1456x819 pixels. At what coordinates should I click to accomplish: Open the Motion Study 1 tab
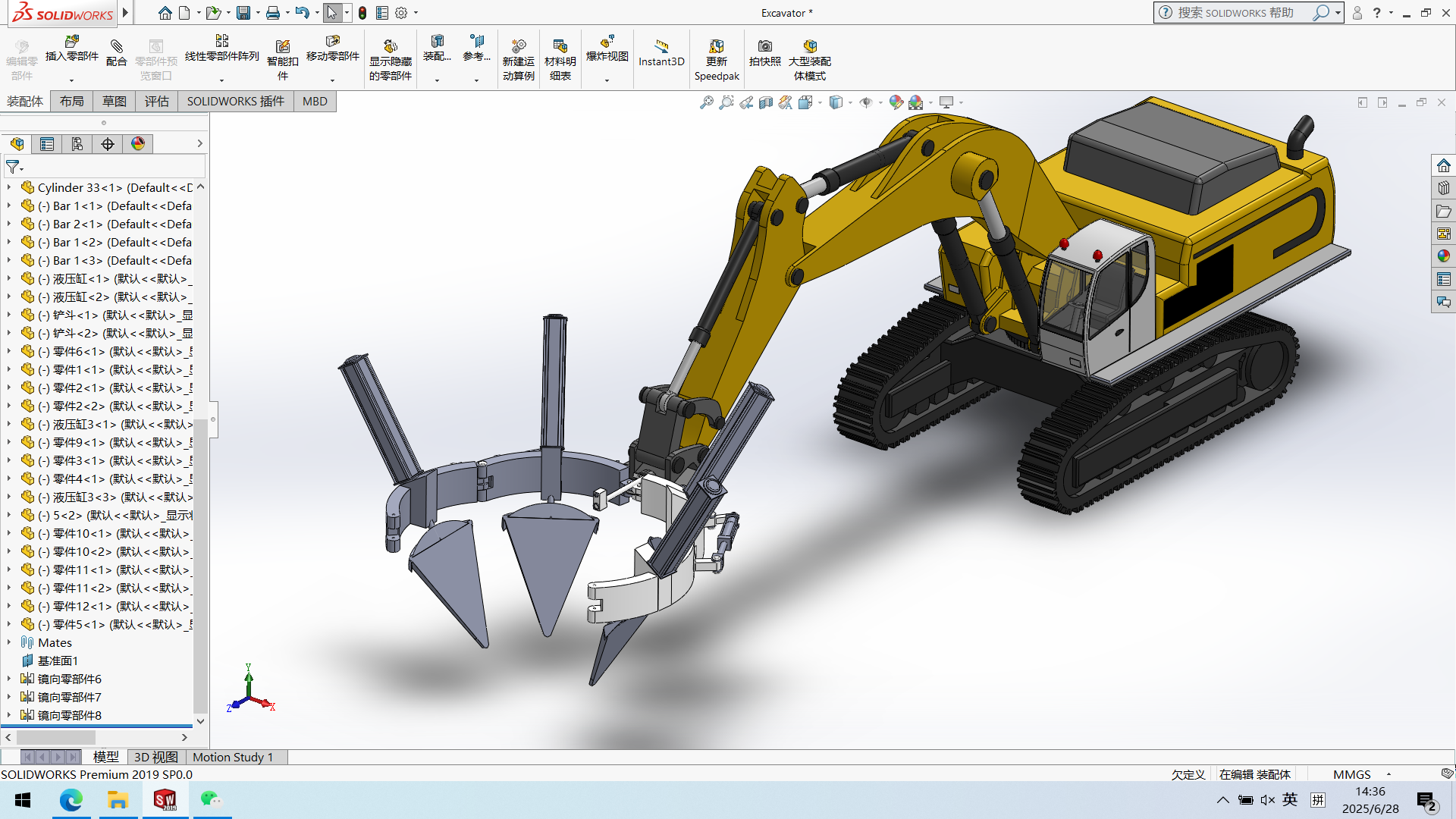[x=232, y=757]
